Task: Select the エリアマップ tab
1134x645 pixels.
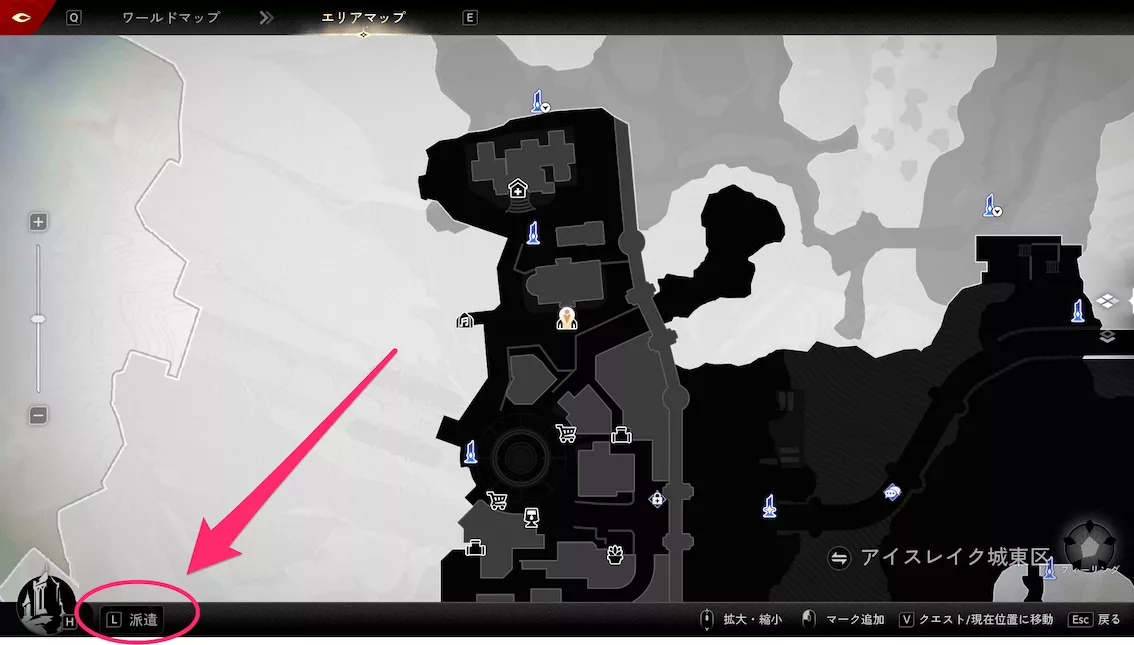Action: pos(363,18)
